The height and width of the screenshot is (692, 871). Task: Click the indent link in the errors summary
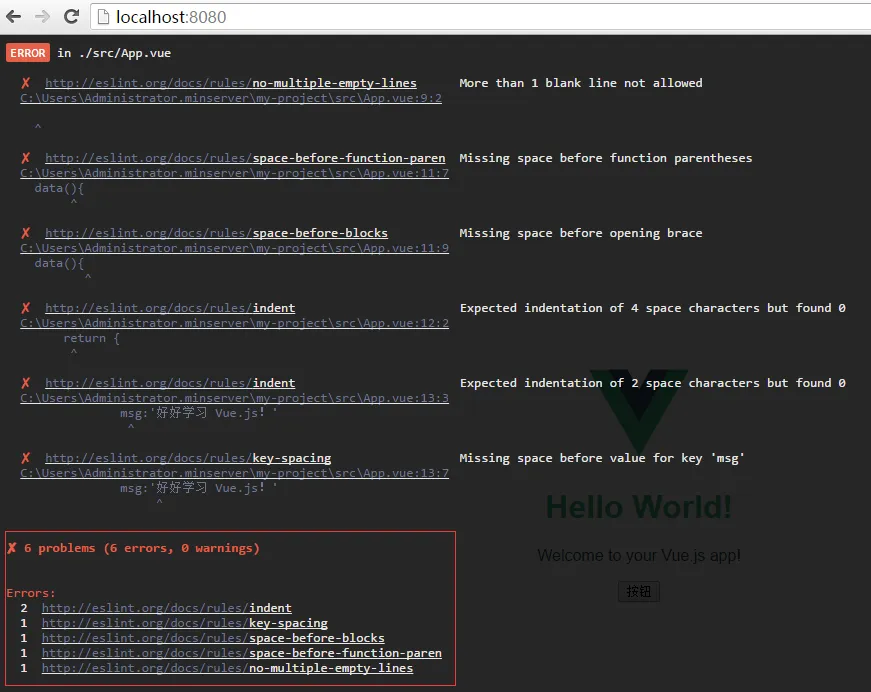(165, 608)
